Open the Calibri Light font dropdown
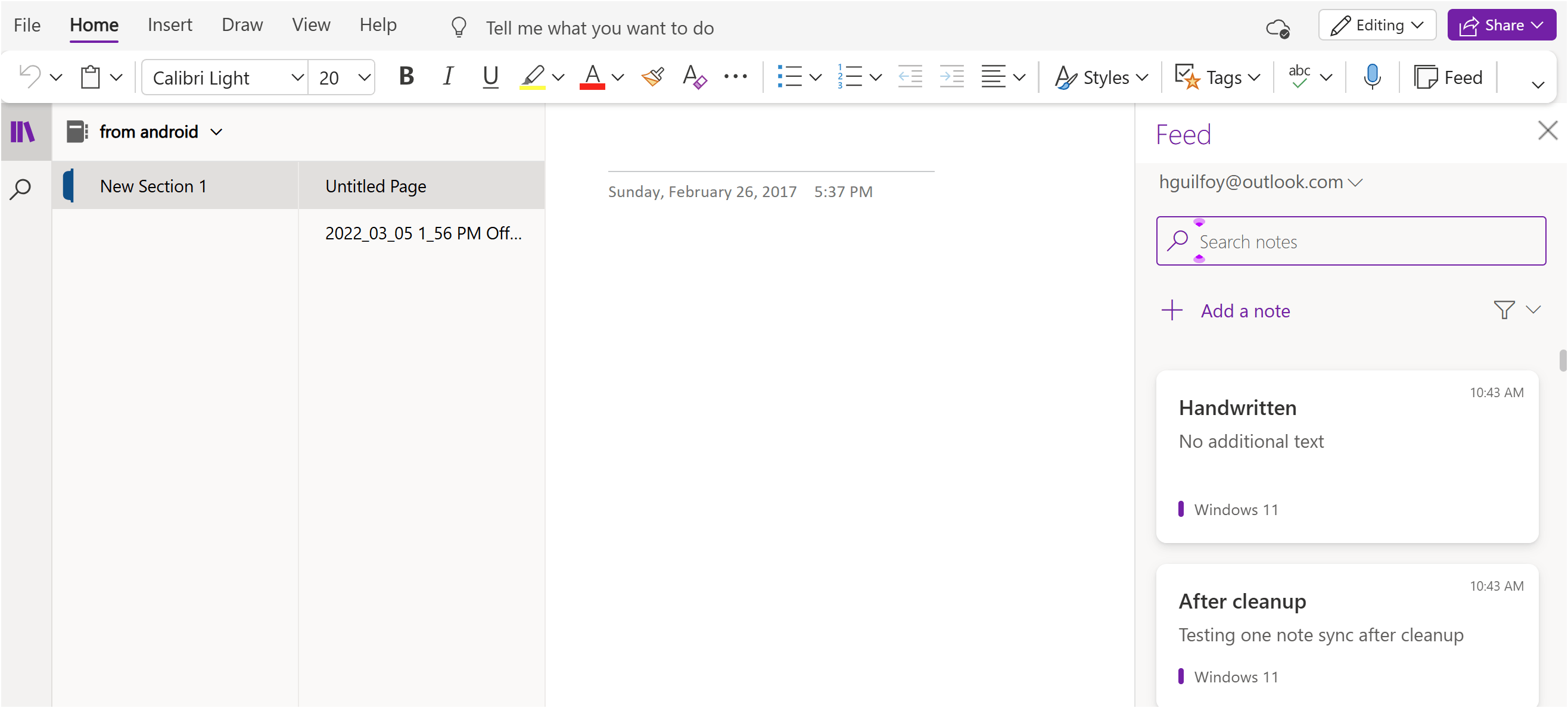 (297, 77)
